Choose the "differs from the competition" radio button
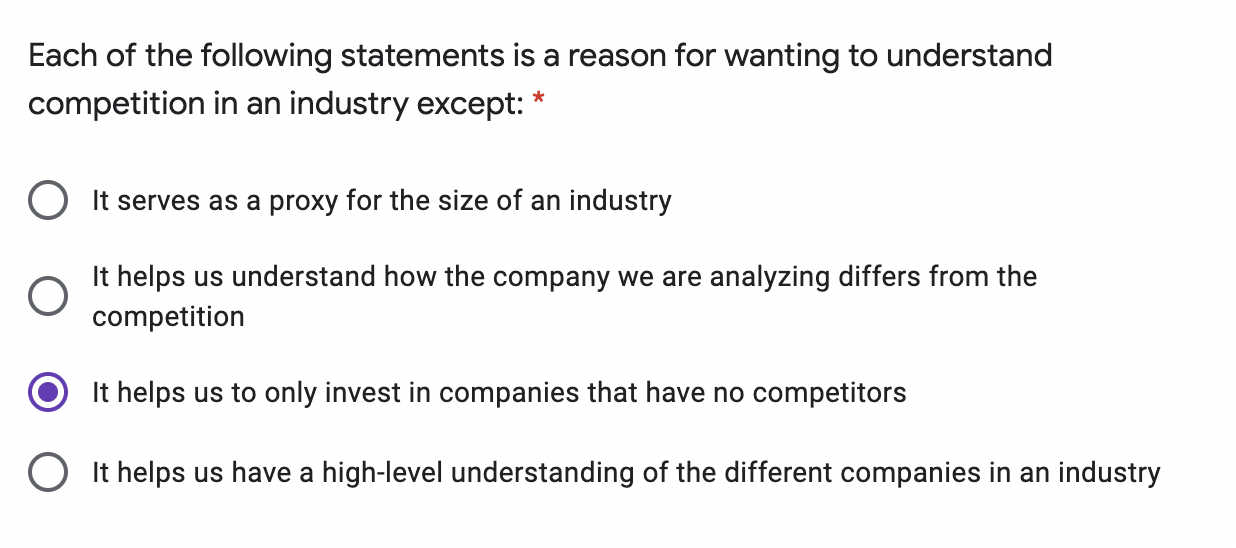Image resolution: width=1236 pixels, height=548 pixels. (x=47, y=296)
